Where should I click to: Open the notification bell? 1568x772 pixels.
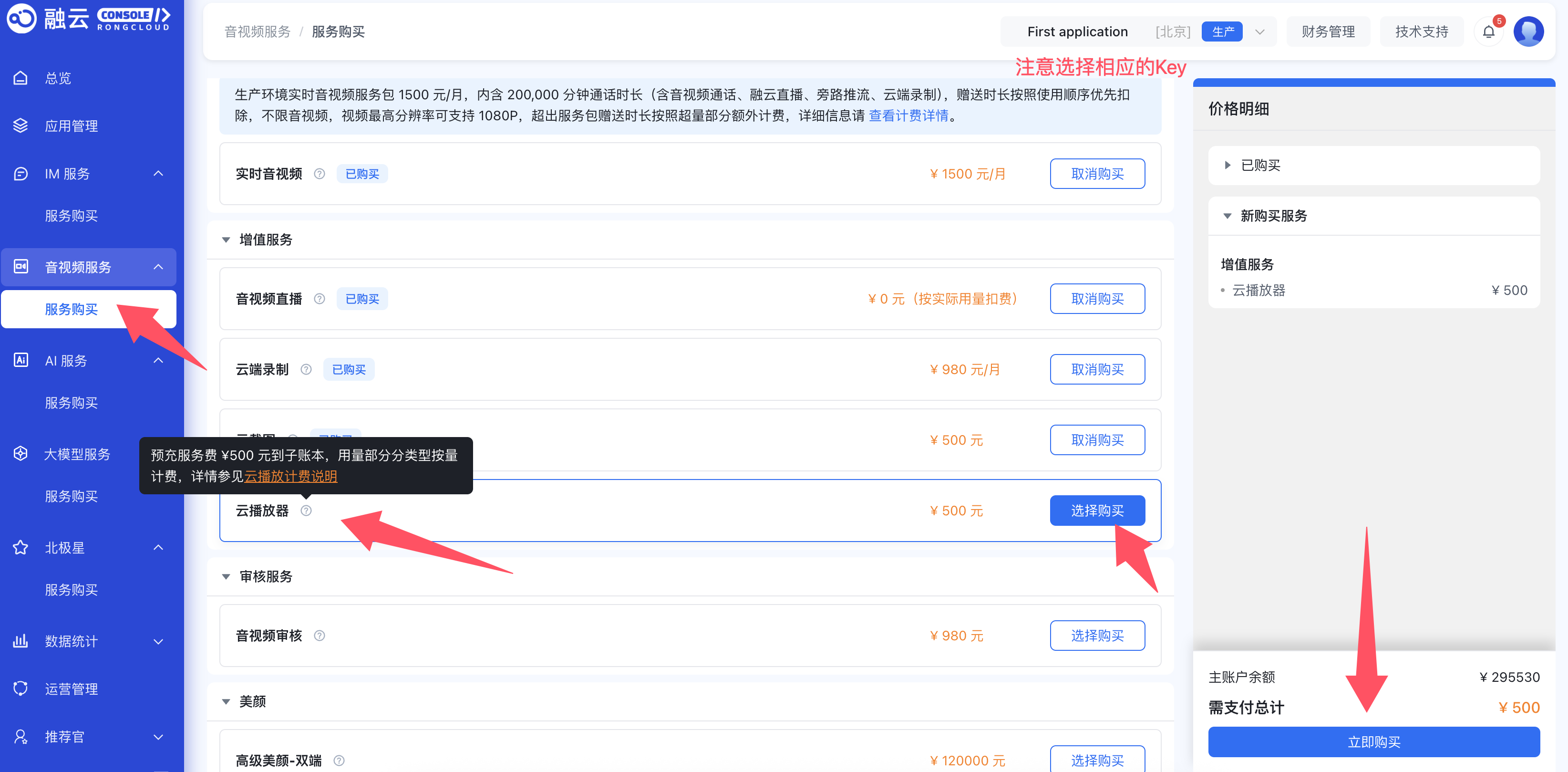(x=1488, y=31)
